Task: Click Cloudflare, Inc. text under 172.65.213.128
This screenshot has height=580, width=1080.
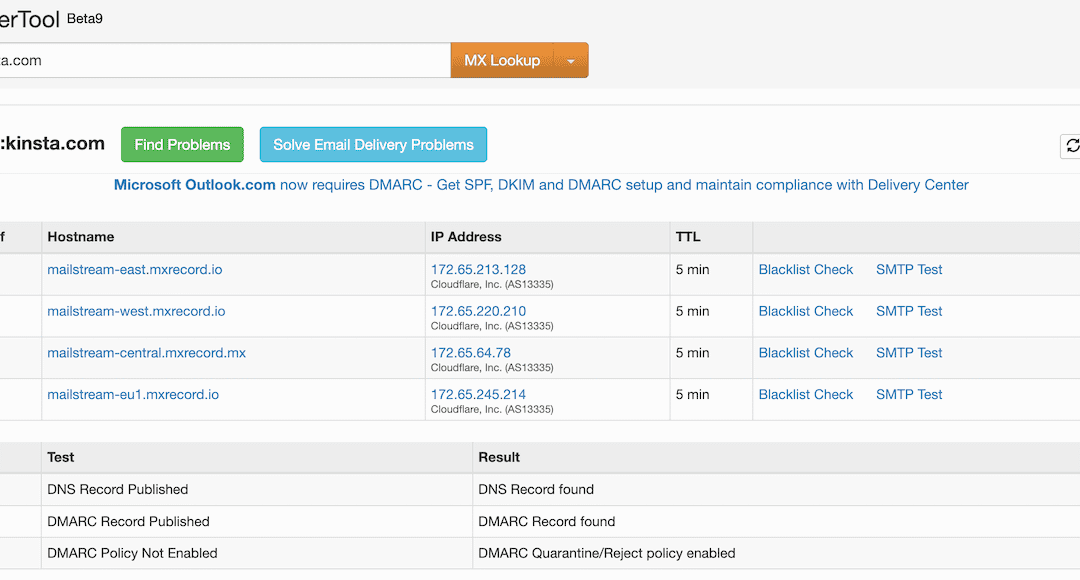Action: pyautogui.click(x=492, y=284)
